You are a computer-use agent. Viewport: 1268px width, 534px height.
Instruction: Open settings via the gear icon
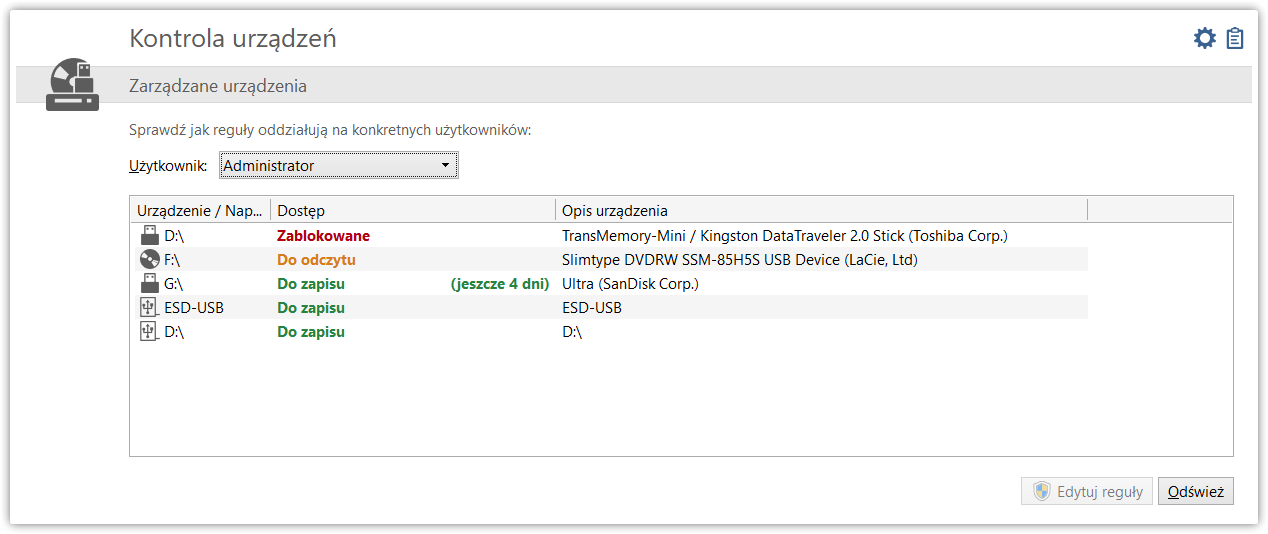click(1205, 39)
